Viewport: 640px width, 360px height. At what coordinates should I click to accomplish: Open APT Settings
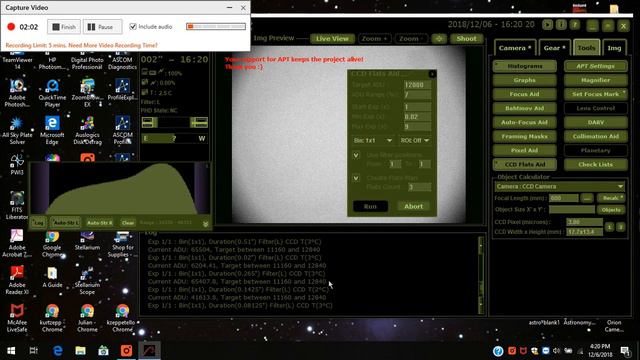596,66
